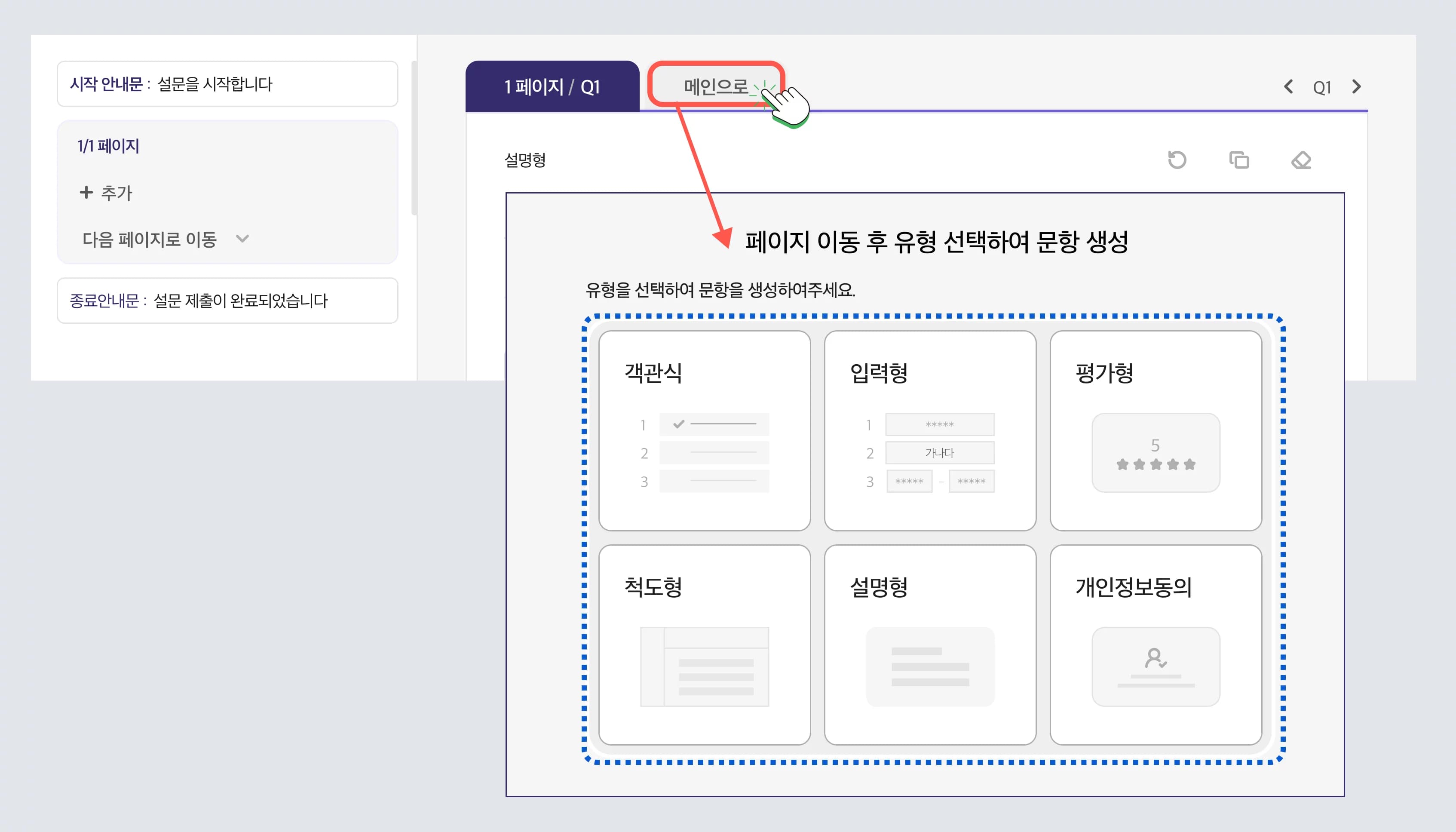Switch to the 메인으로 tab
Screen dimensions: 1456x832
click(716, 87)
